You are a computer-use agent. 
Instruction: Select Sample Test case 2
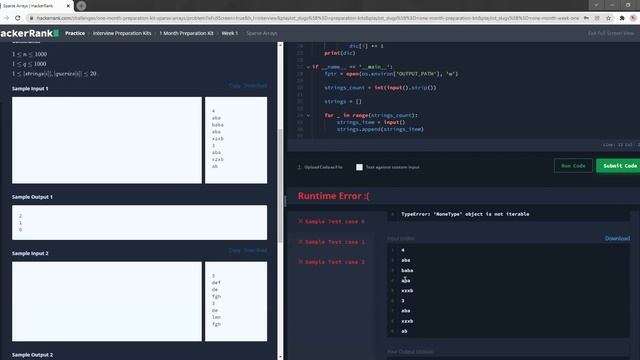(x=332, y=262)
